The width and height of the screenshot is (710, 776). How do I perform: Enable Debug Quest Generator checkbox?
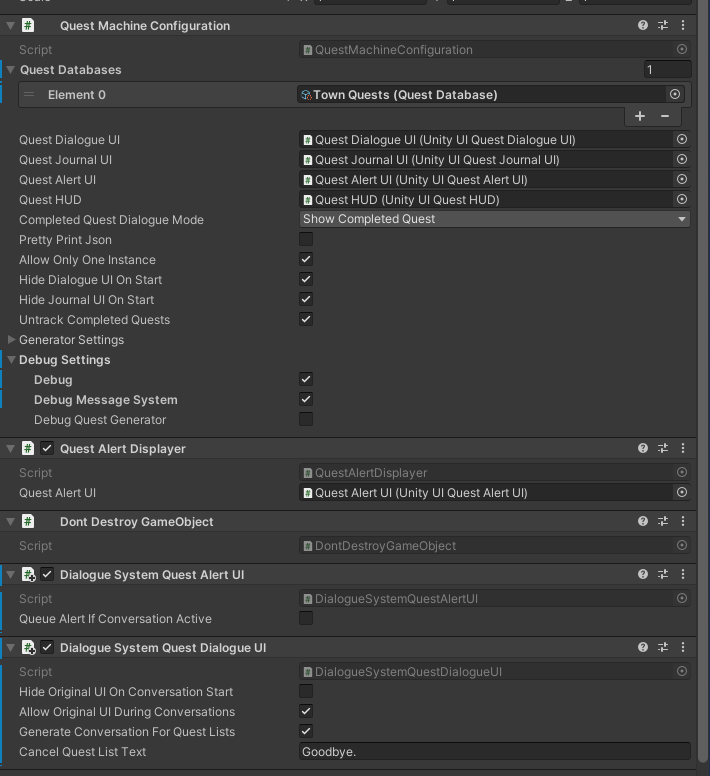(x=306, y=419)
